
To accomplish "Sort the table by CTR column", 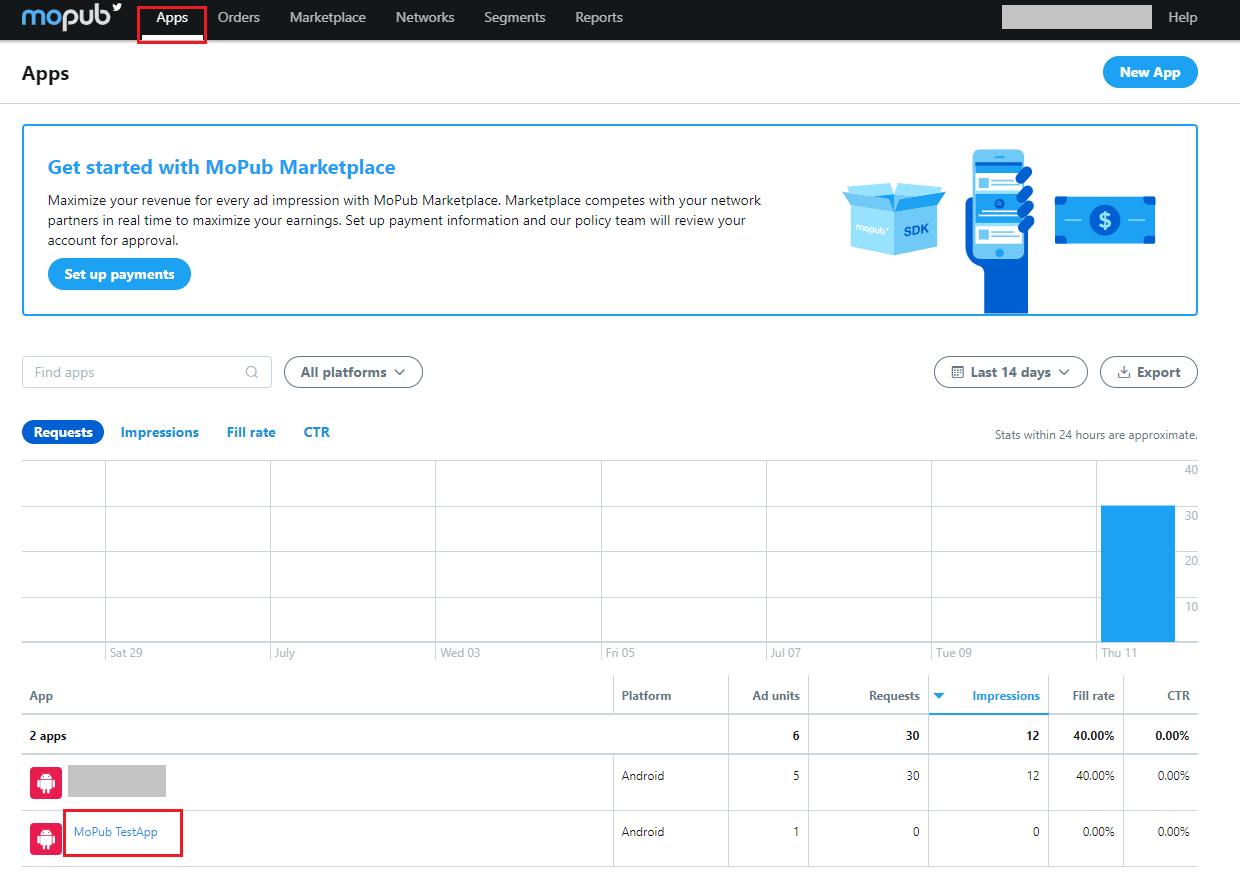I will coord(1178,696).
